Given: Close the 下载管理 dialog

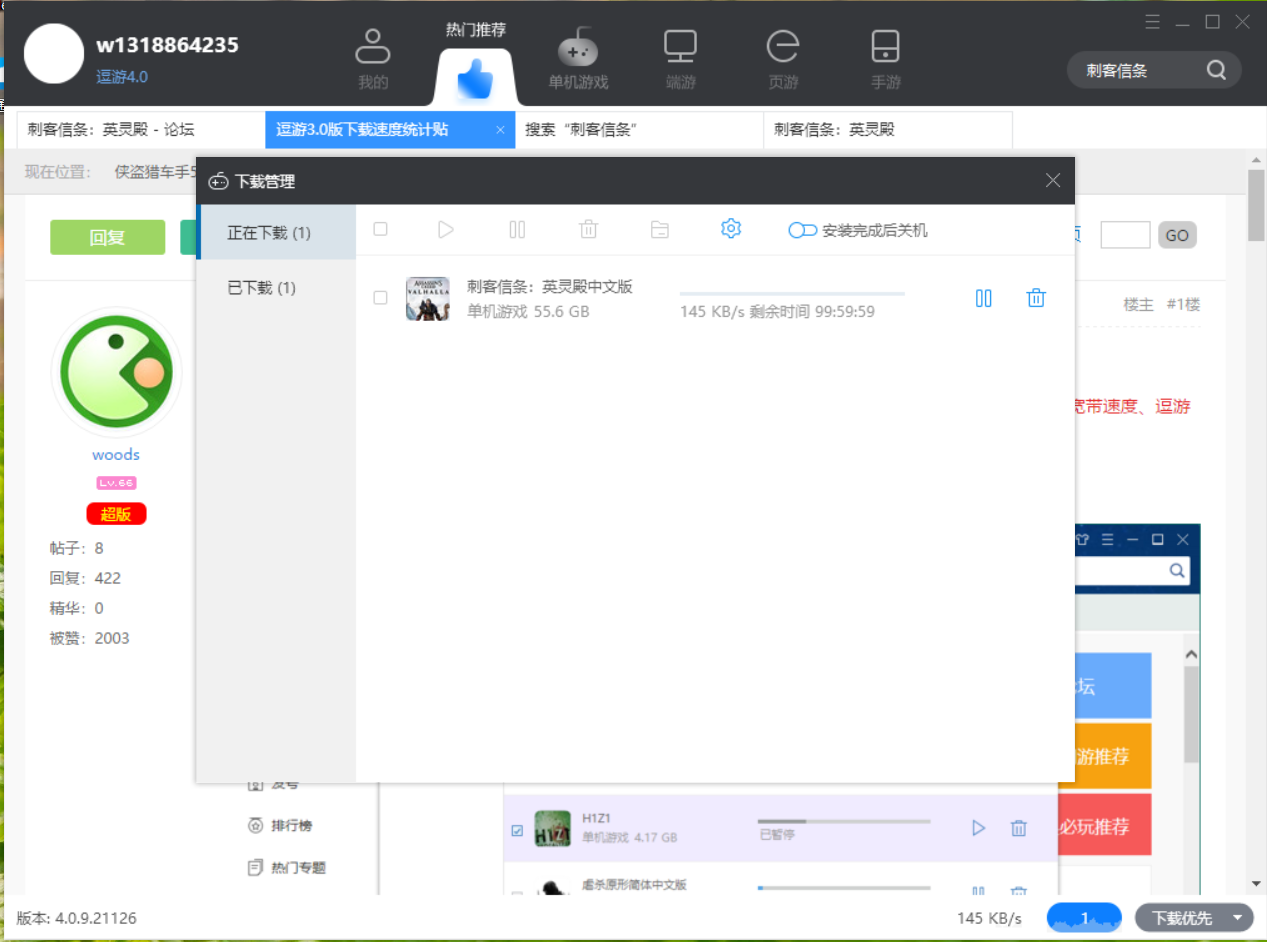Looking at the screenshot, I should point(1053,181).
